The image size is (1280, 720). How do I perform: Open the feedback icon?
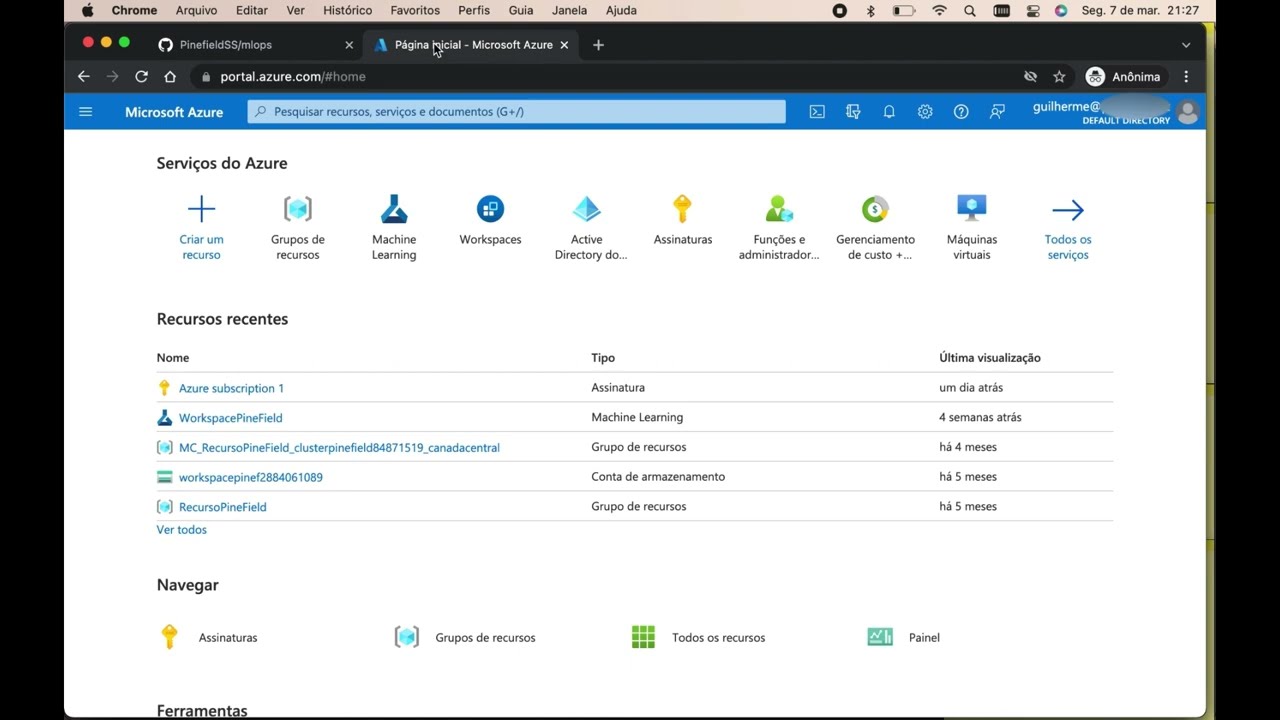pos(997,112)
